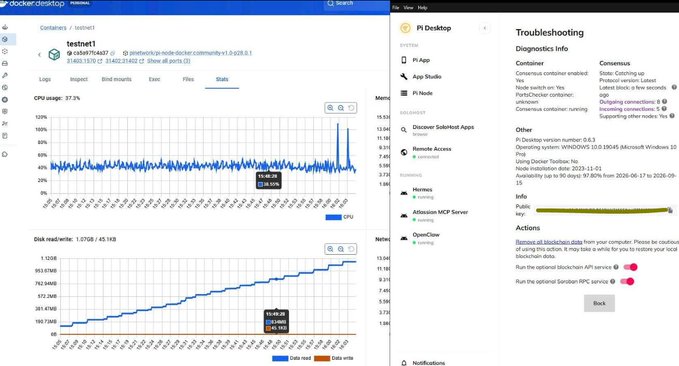Click help icon beside Latest block

(674, 87)
